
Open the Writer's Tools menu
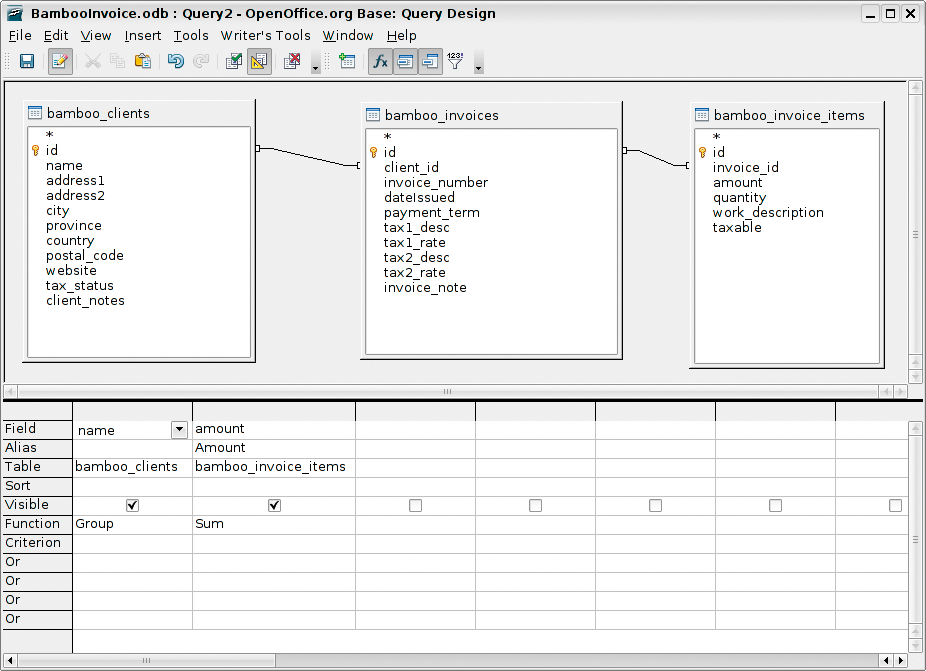(266, 35)
